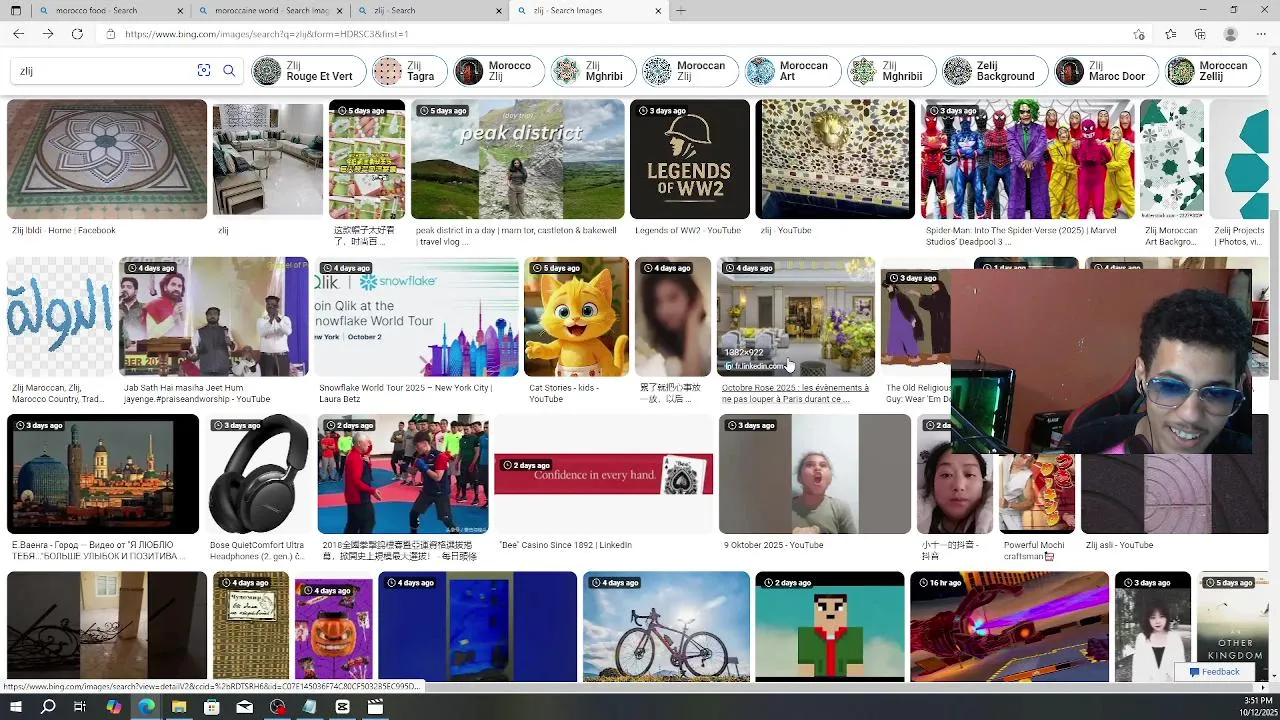Screen dimensions: 1280x720
Task: Open 'Zlij asli - YouTube' link
Action: (1119, 545)
